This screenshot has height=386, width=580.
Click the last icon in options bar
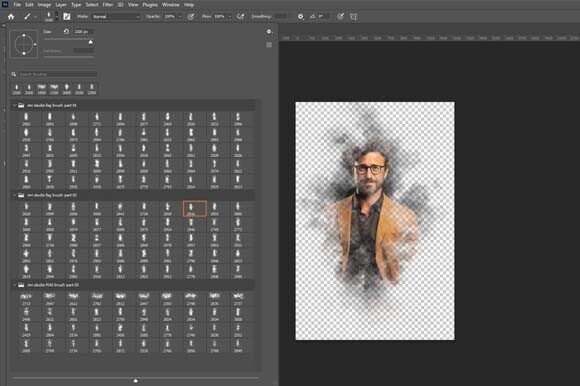click(354, 17)
